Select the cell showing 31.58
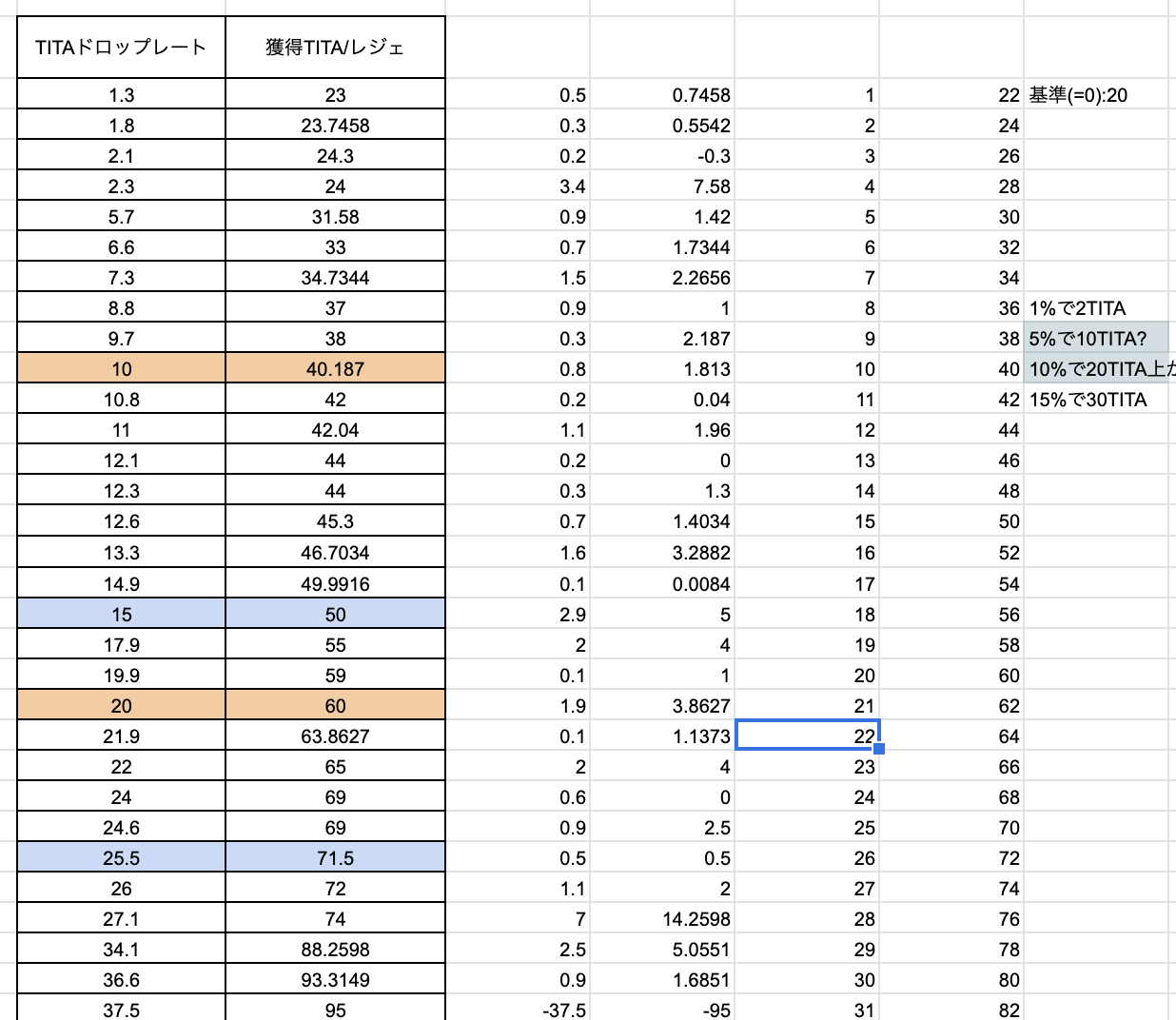1176x1020 pixels. click(x=336, y=216)
